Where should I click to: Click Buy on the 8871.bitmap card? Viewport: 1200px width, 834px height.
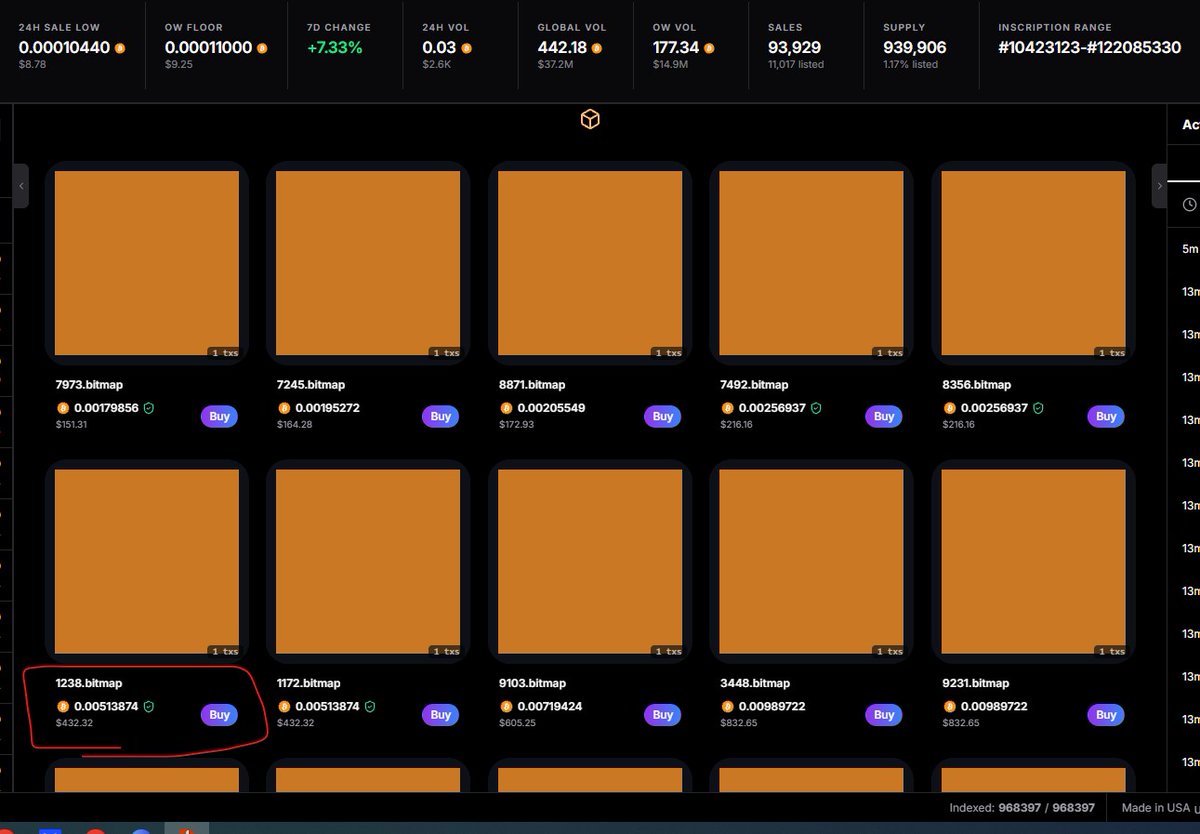click(x=663, y=416)
